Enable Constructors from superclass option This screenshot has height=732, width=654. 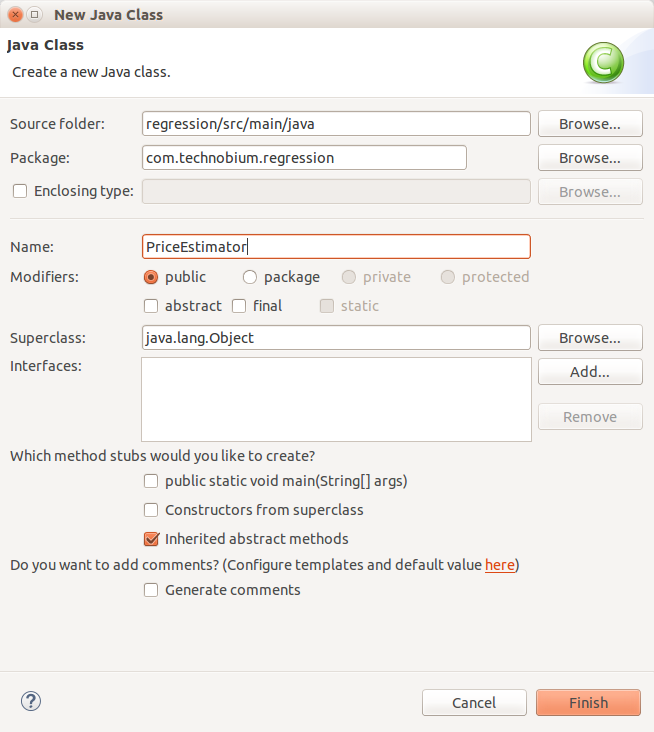pos(151,510)
